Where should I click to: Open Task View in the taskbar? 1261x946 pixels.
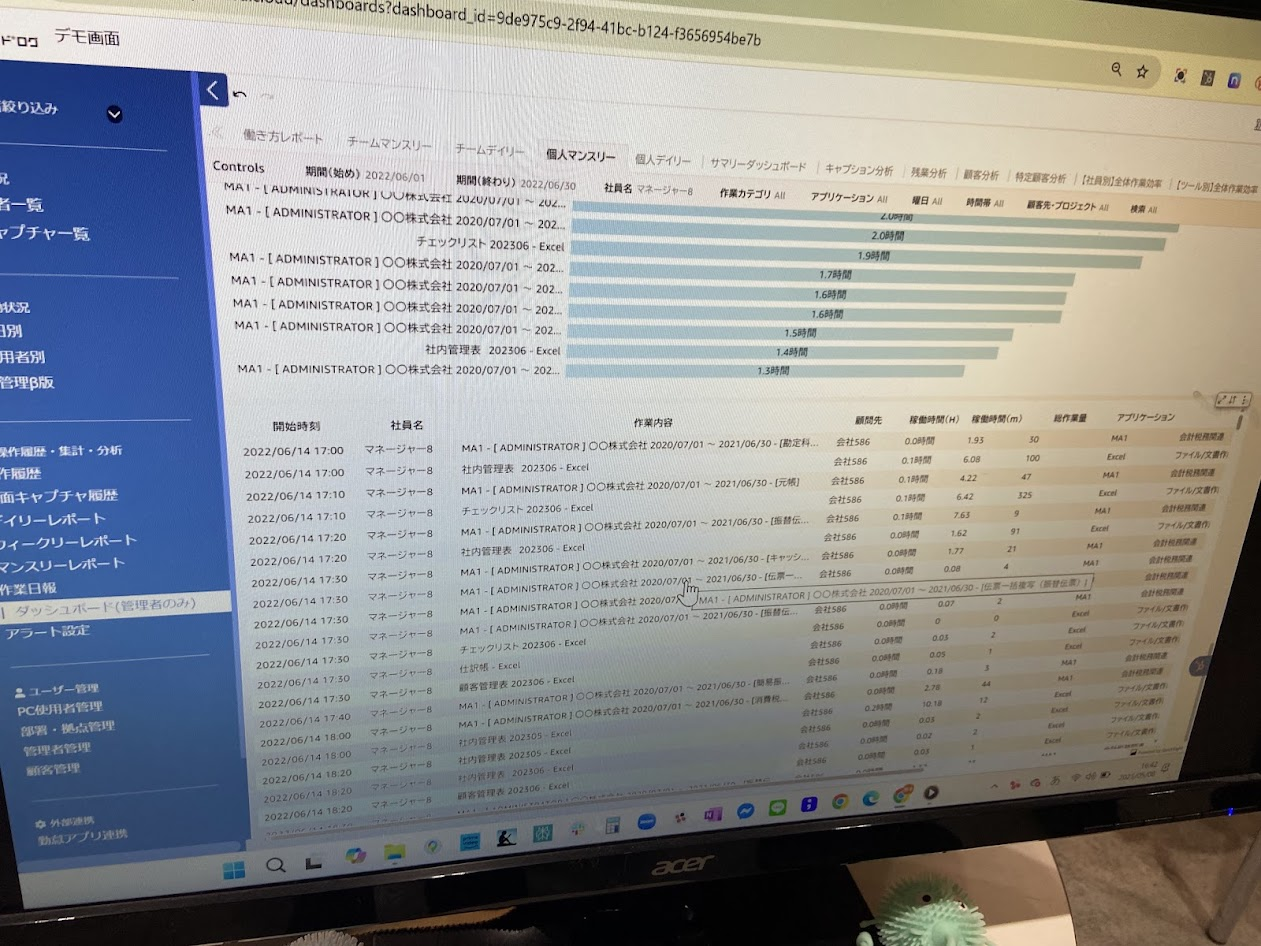click(x=312, y=862)
